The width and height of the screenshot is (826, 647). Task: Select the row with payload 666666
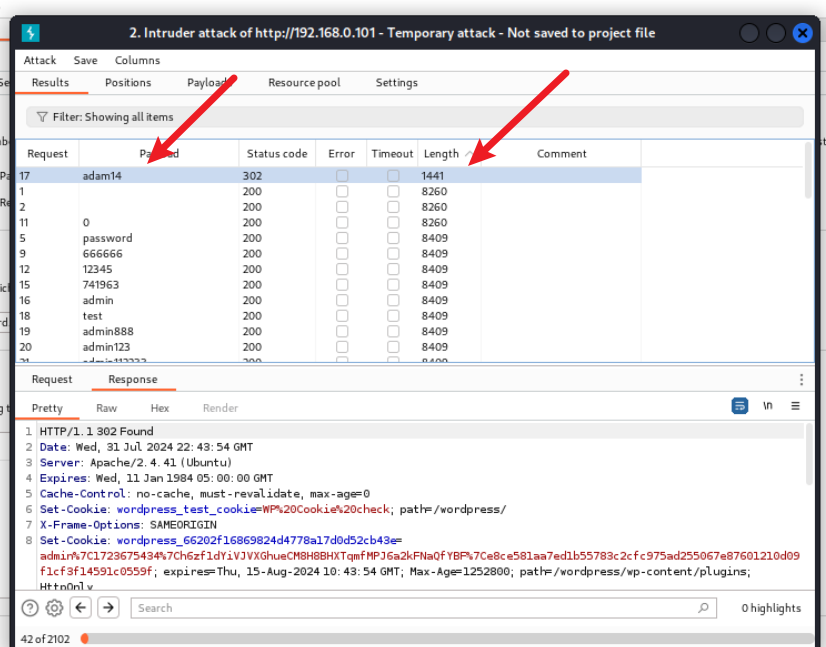click(x=329, y=253)
